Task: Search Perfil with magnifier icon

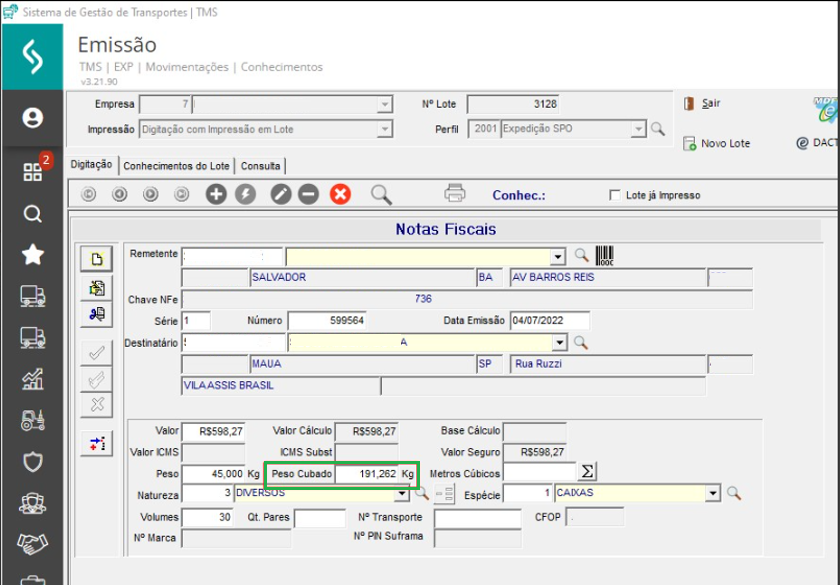Action: [x=658, y=129]
